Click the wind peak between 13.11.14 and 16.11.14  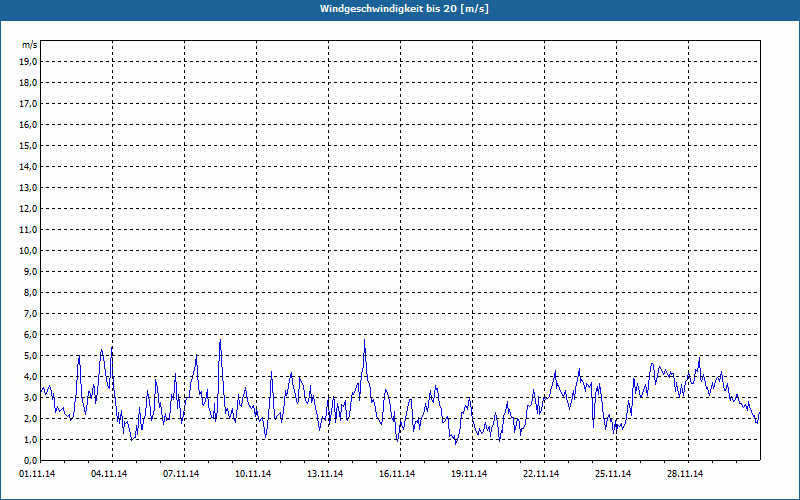(365, 341)
